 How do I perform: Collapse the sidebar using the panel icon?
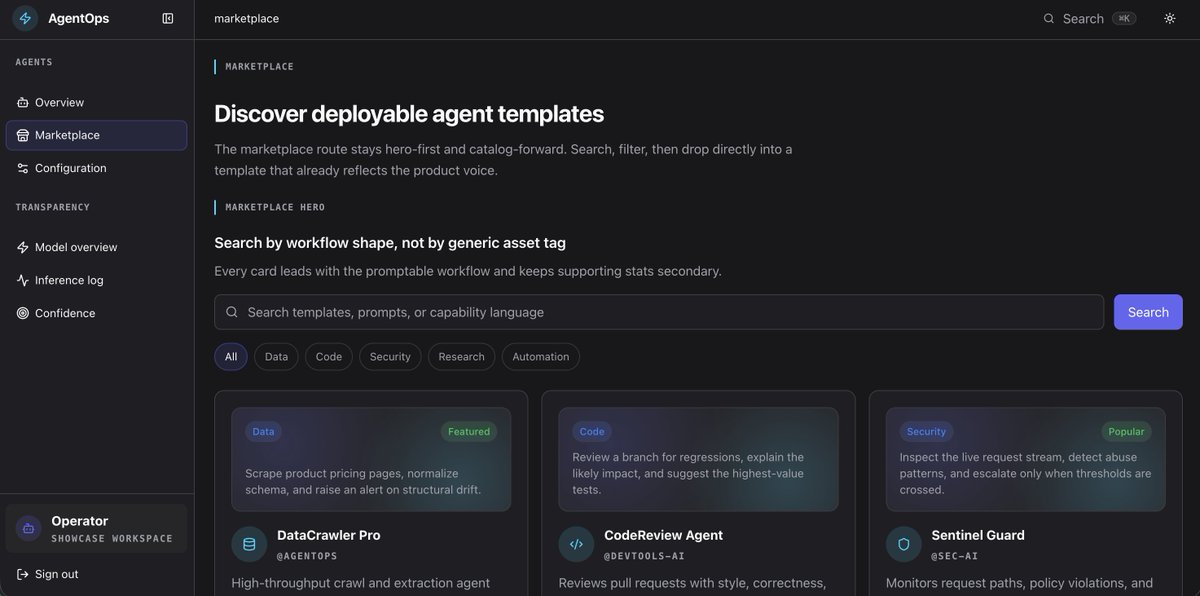(x=168, y=18)
